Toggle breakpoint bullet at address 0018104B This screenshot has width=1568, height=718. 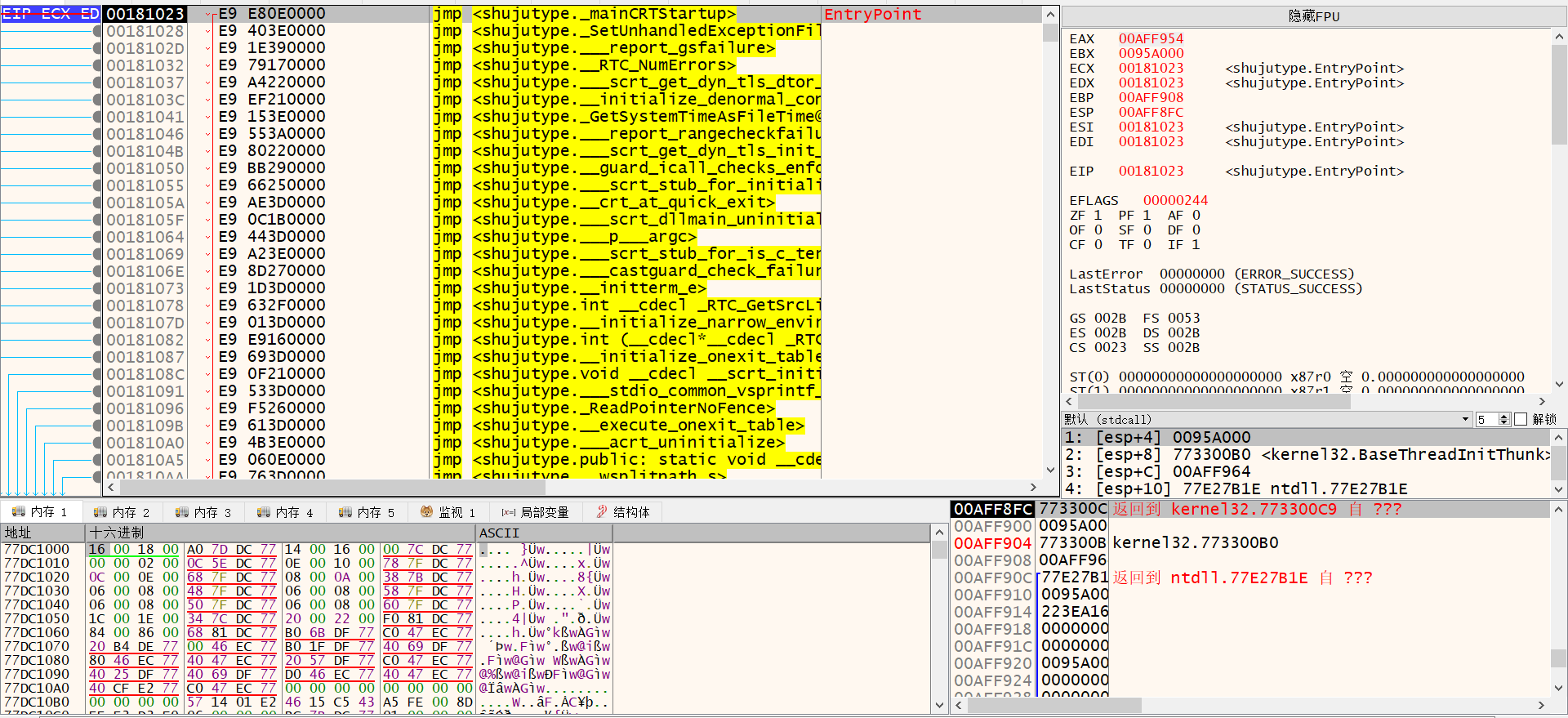(97, 151)
